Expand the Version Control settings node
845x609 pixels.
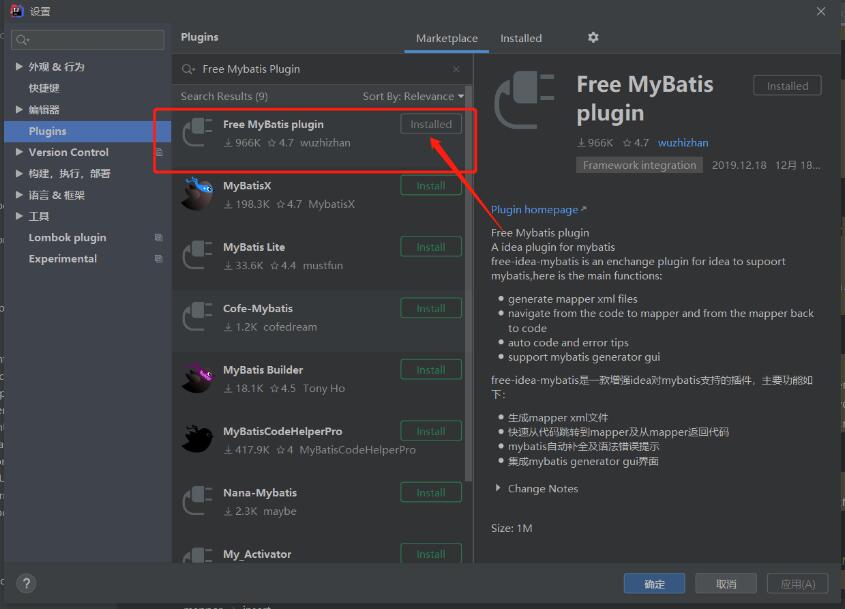tap(19, 152)
